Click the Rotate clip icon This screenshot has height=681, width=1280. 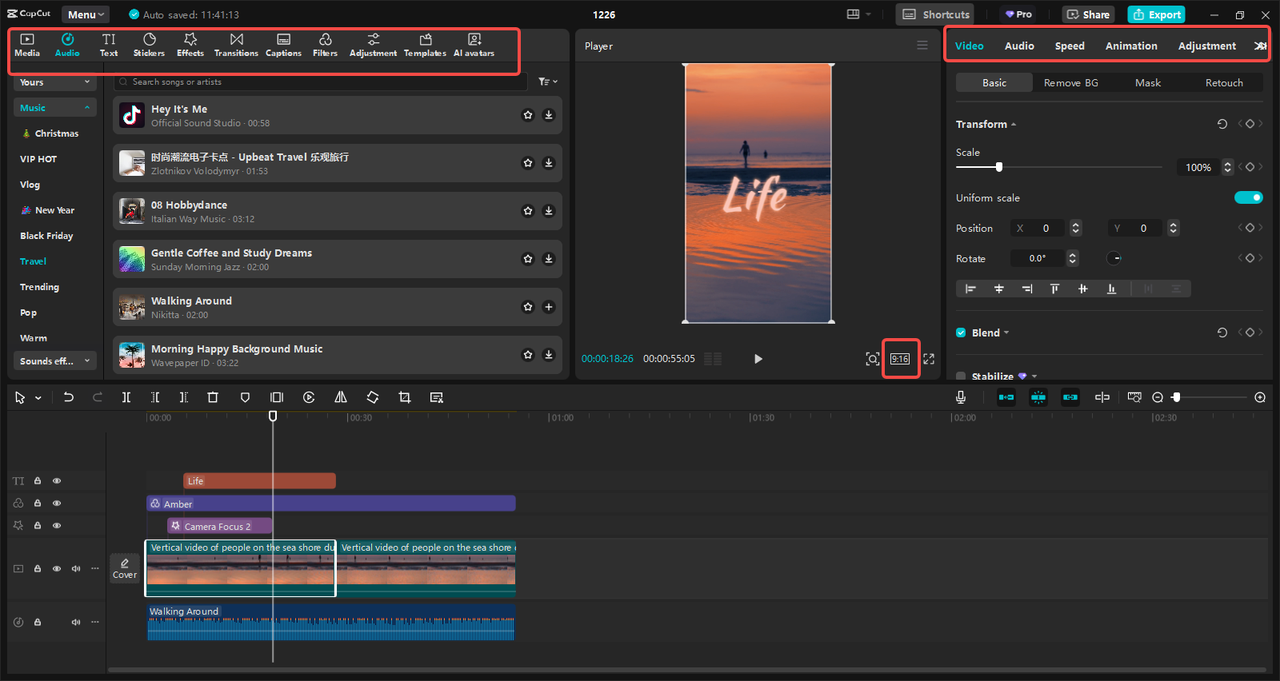(373, 397)
